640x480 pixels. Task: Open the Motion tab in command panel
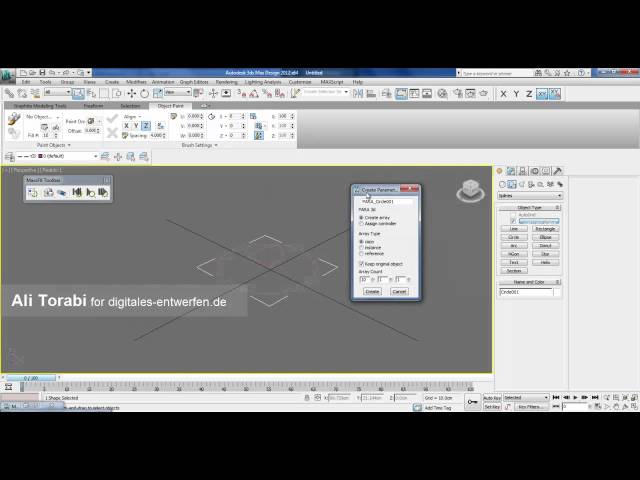tap(534, 171)
